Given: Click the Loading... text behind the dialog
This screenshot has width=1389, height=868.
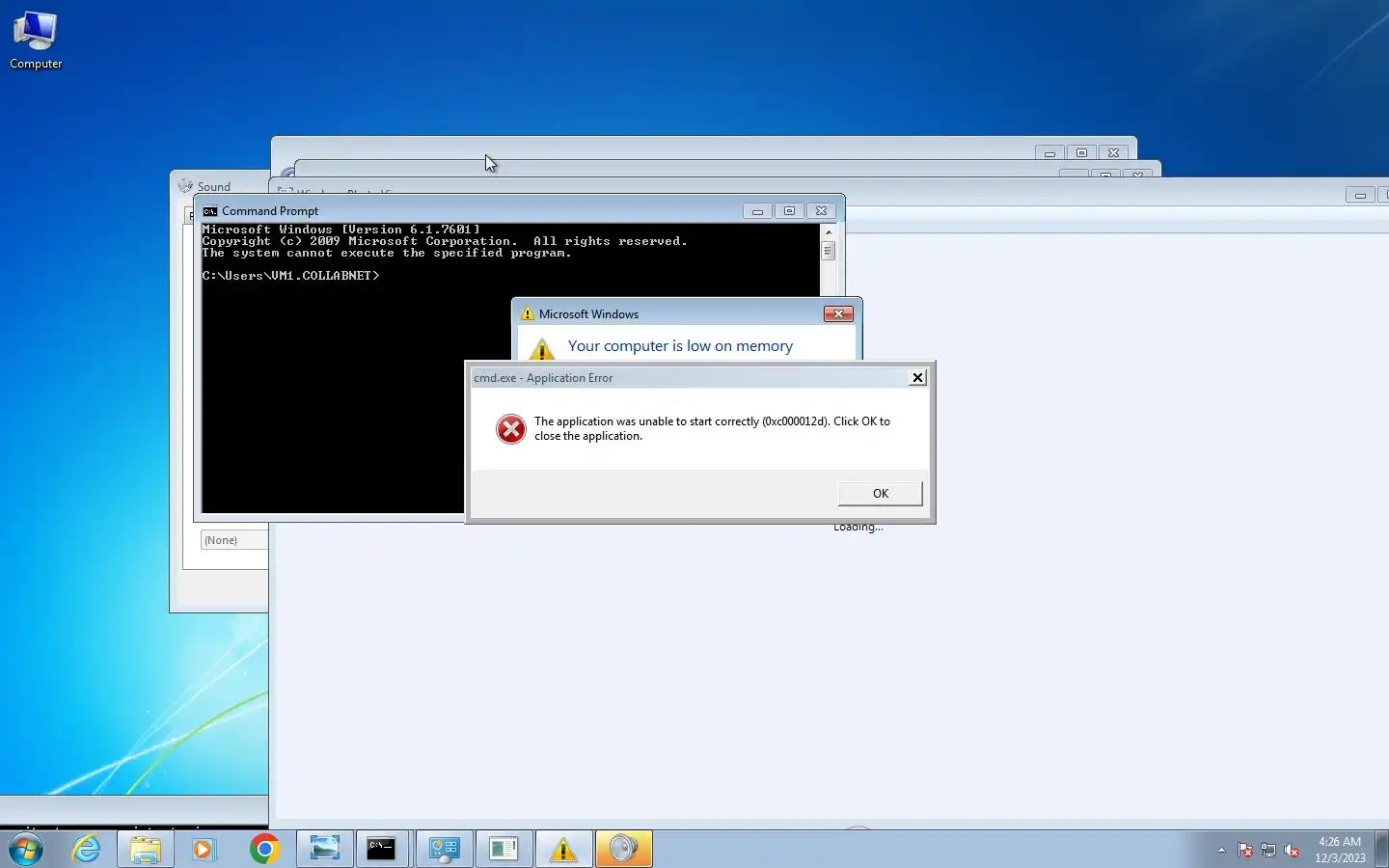Looking at the screenshot, I should 858,528.
